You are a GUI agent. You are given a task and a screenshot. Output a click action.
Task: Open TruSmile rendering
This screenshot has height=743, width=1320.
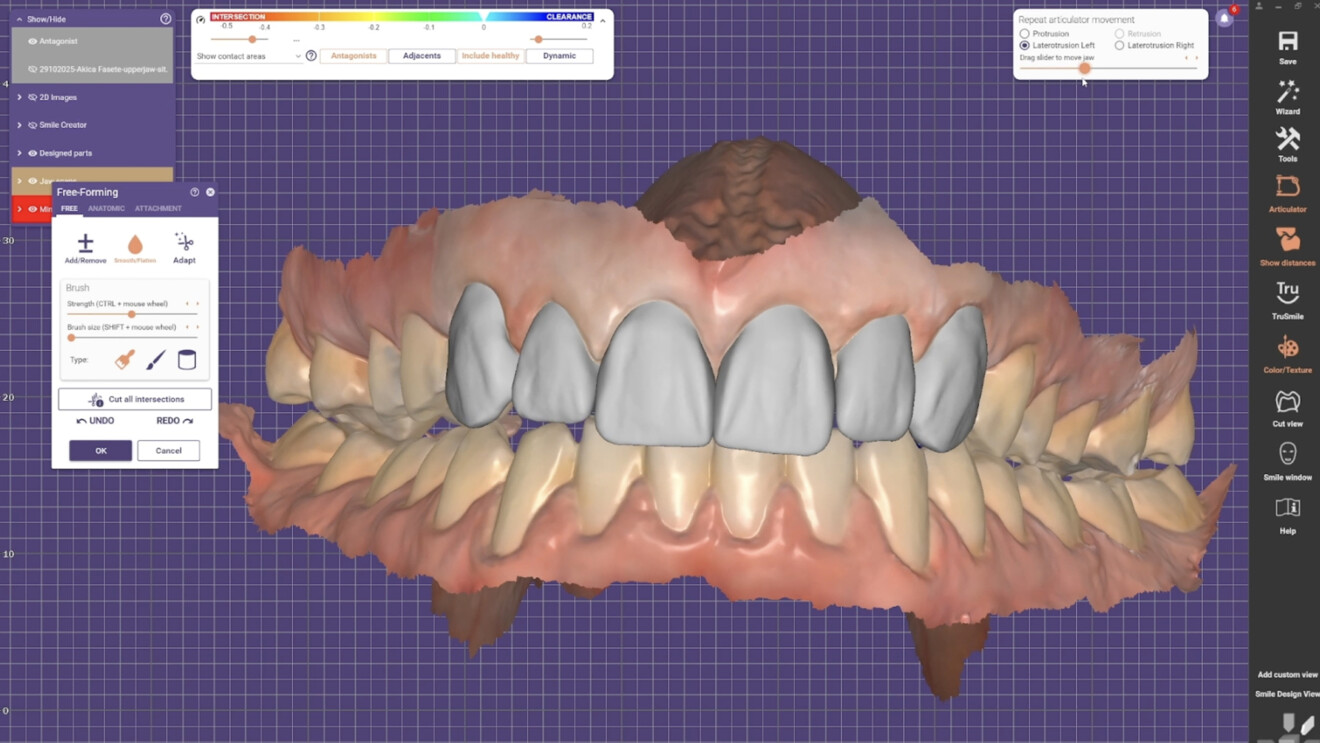coord(1288,292)
